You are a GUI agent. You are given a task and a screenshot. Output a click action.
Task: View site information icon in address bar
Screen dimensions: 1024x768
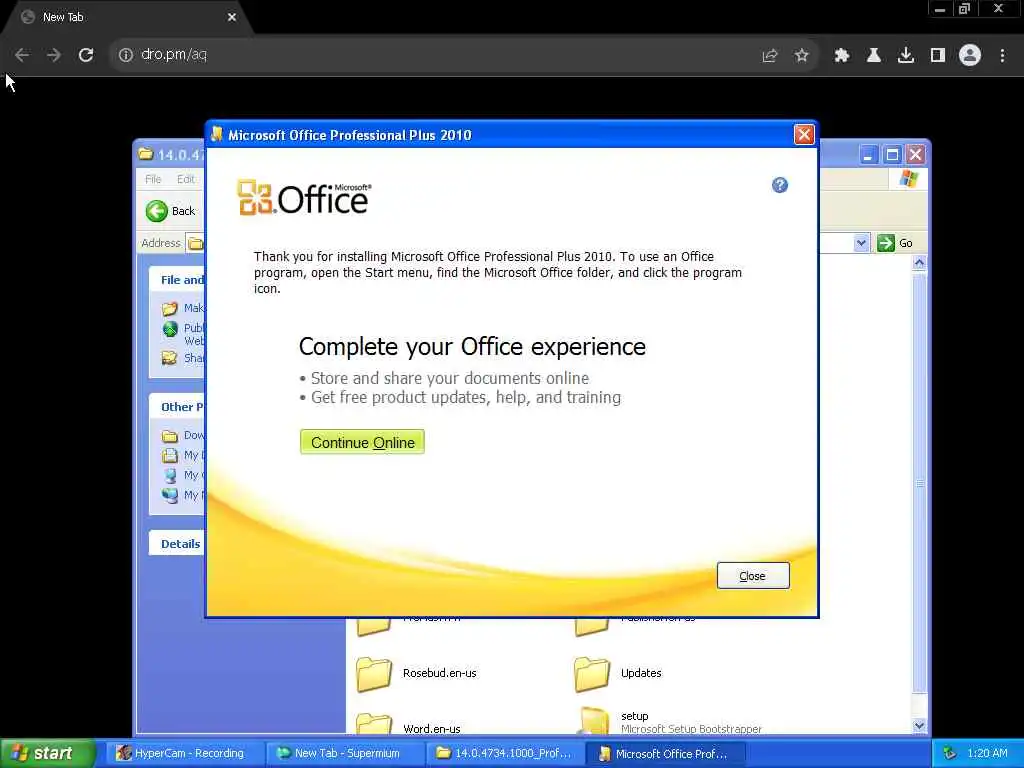click(125, 55)
